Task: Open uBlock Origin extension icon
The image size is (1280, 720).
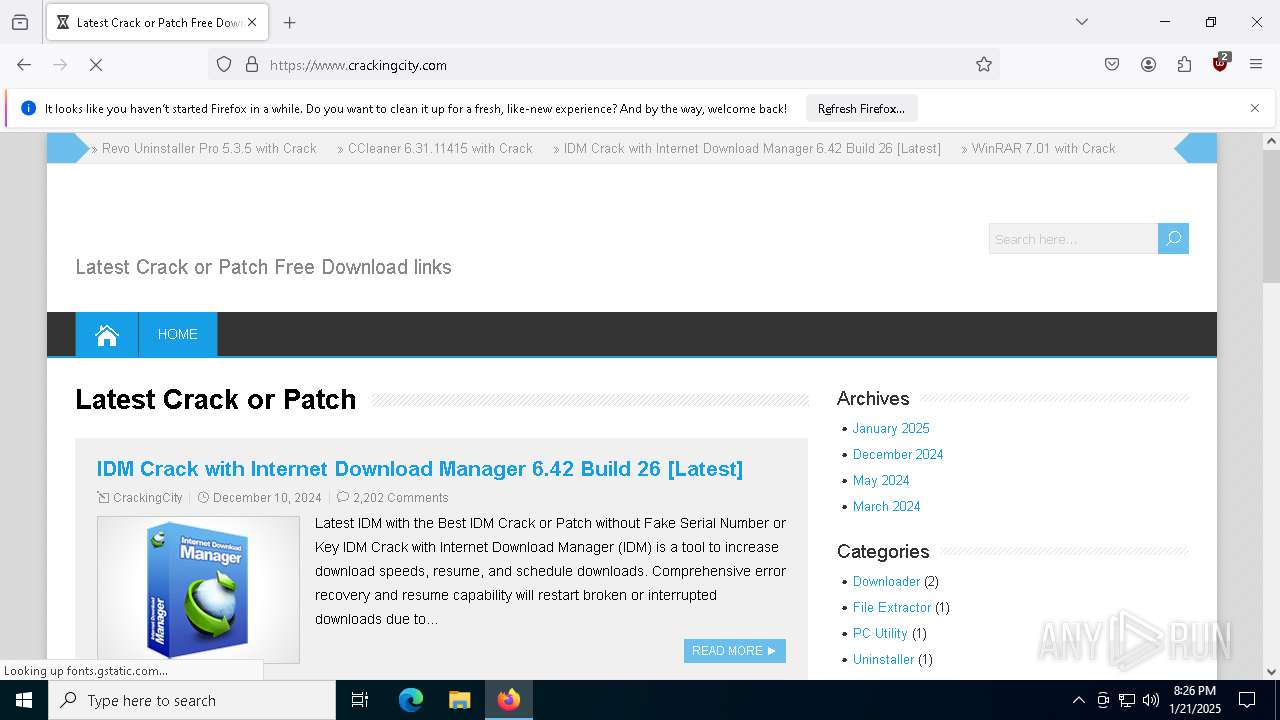Action: [x=1220, y=63]
